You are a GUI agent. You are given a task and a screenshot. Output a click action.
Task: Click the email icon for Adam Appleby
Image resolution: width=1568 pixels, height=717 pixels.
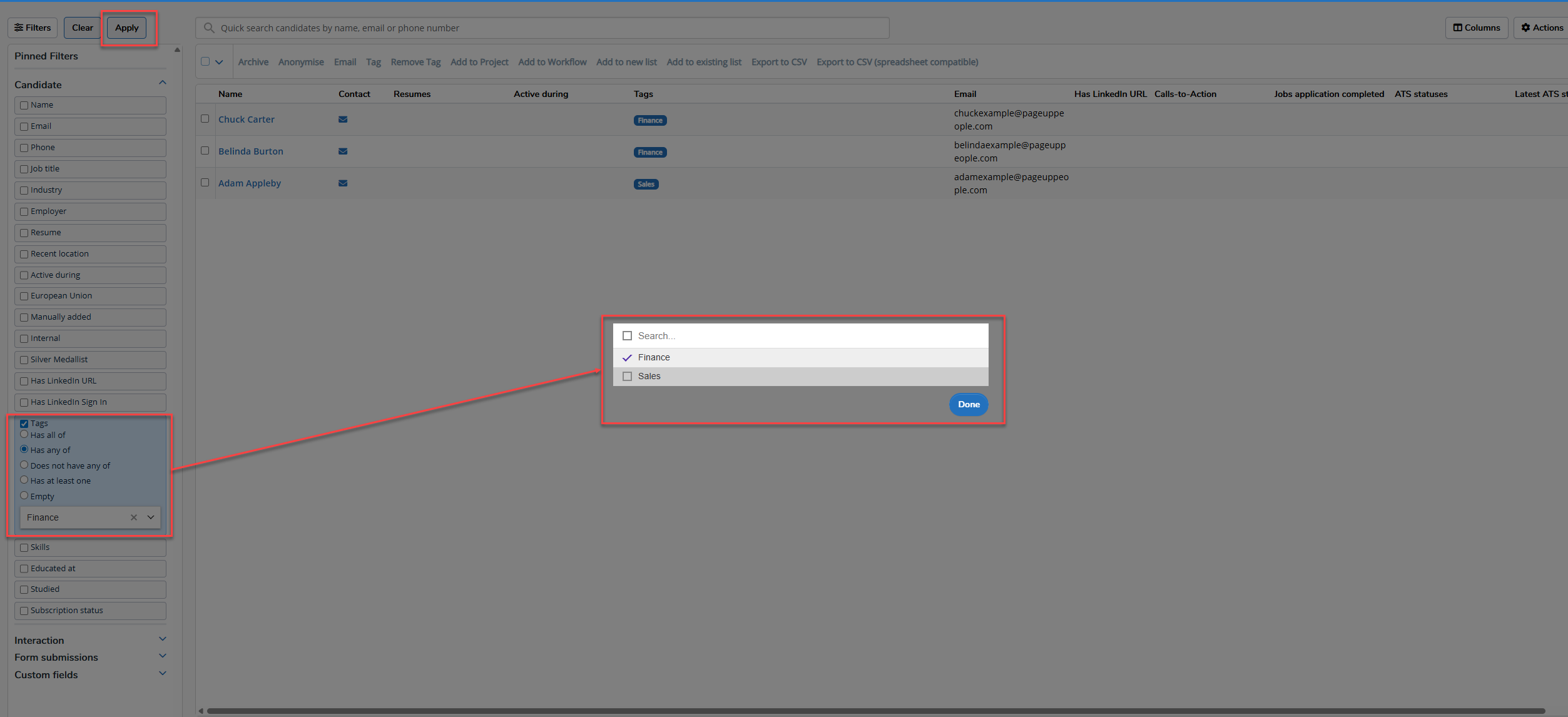tap(343, 183)
